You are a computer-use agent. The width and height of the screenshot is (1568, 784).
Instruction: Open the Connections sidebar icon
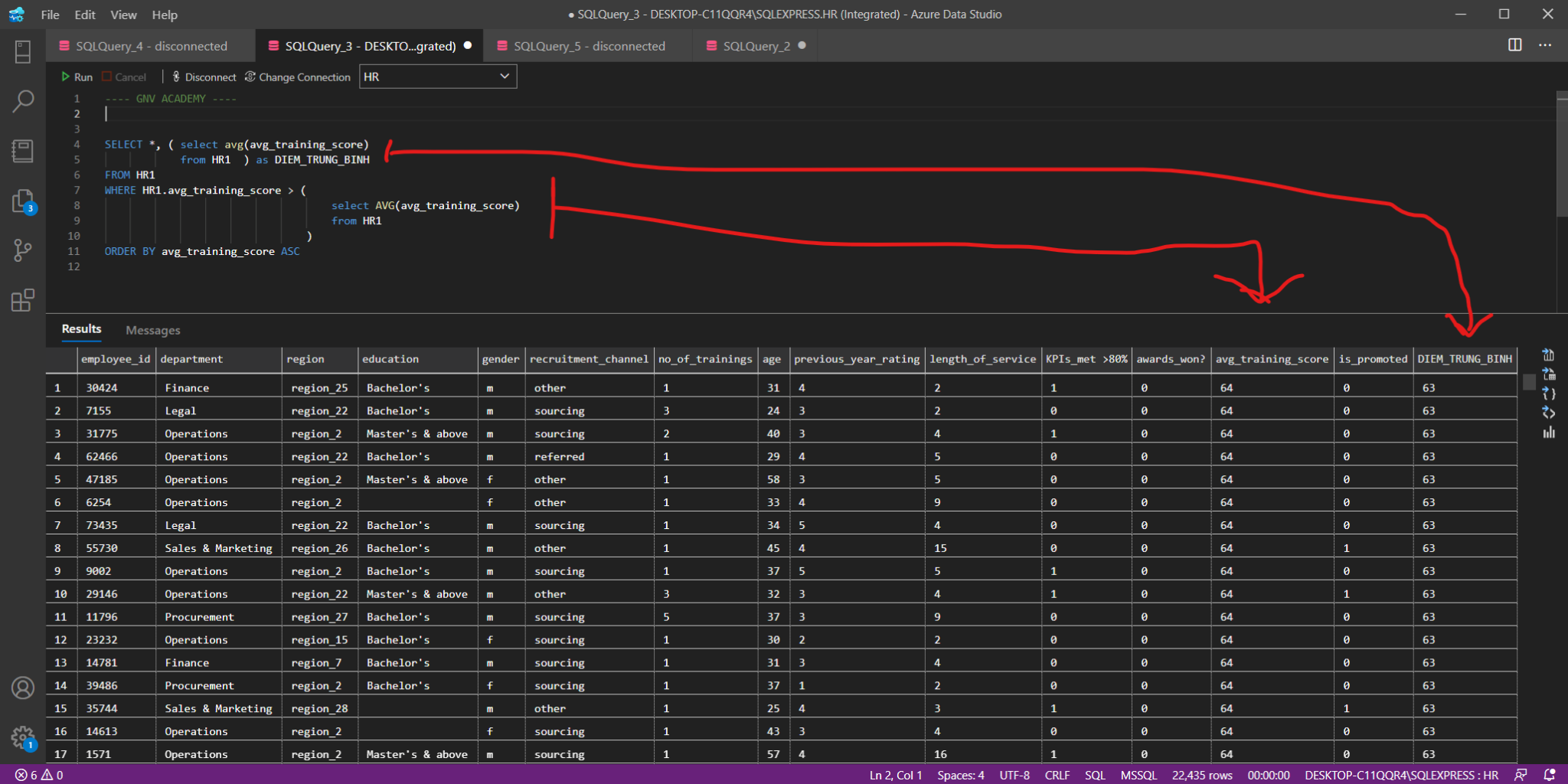[x=23, y=52]
